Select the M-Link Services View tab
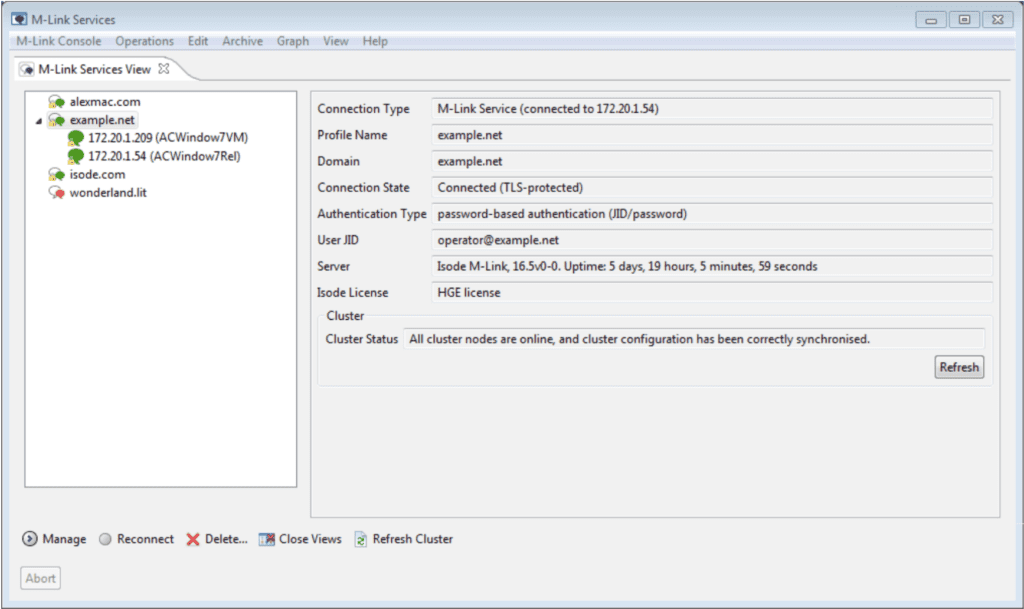This screenshot has width=1024, height=609. tap(97, 69)
